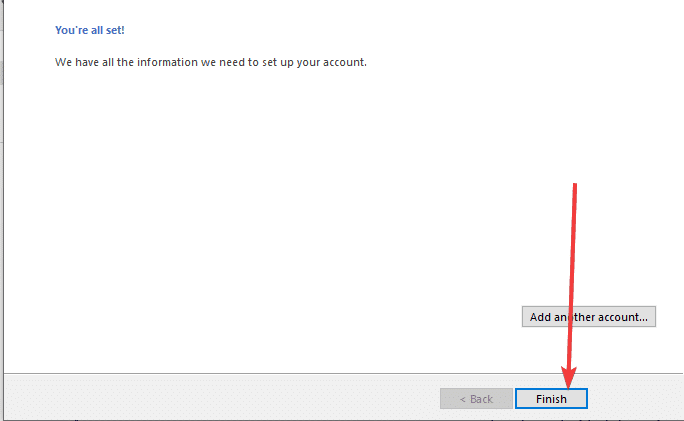Click the red arrow's pointed tip

coord(568,386)
